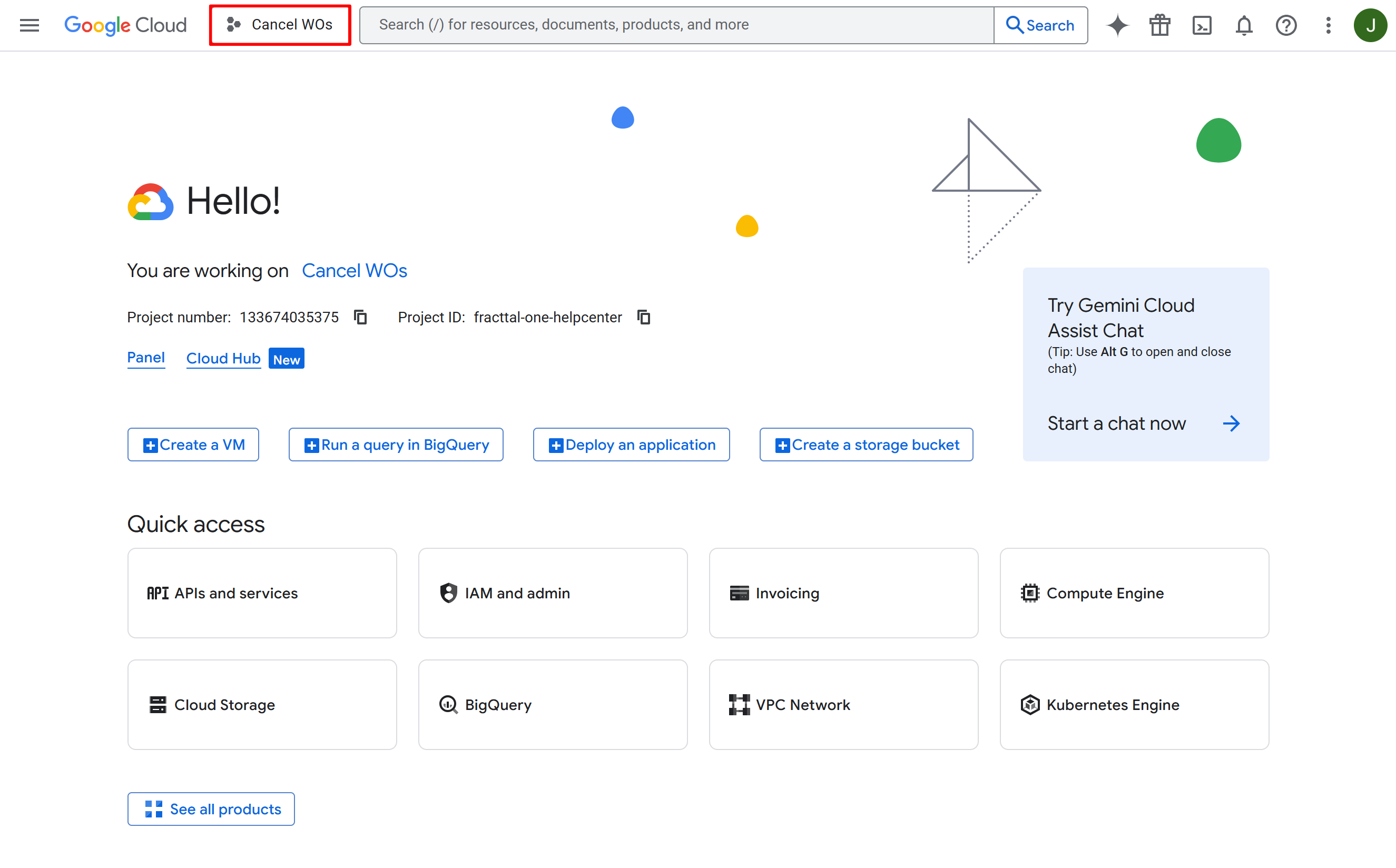Open the Panel link

click(x=146, y=358)
